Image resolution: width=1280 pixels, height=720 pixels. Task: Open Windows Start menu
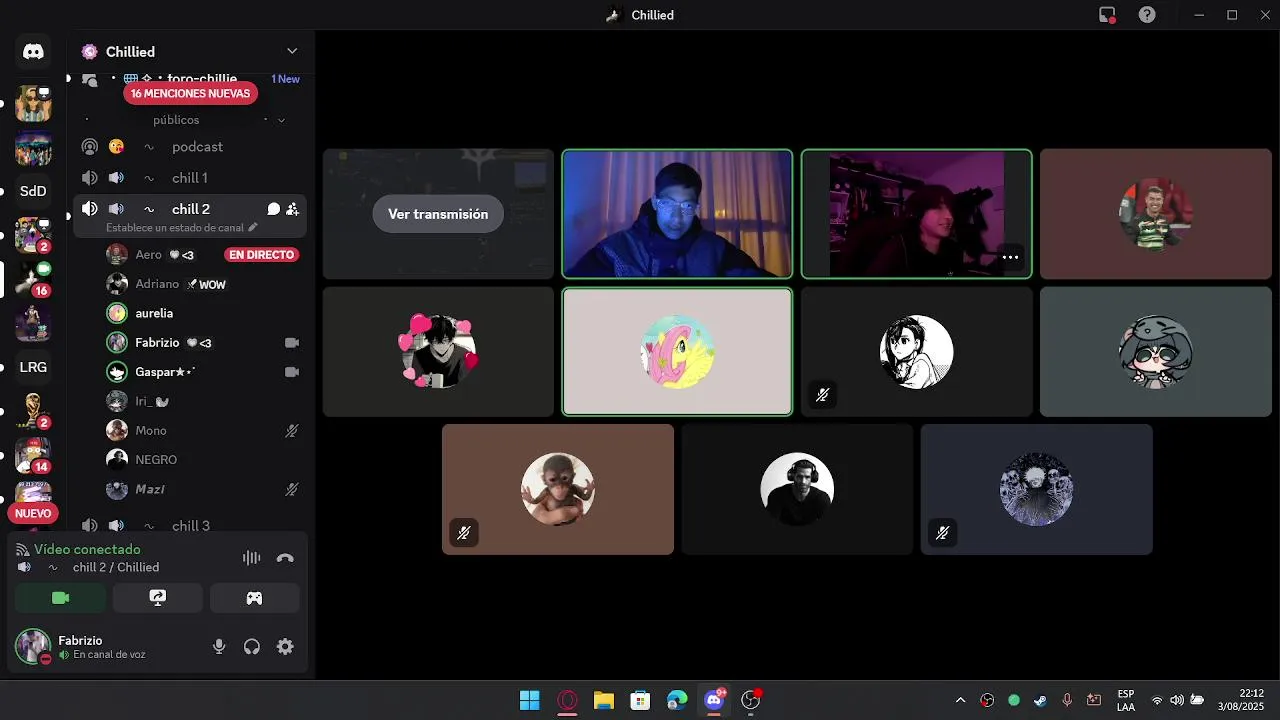point(530,700)
